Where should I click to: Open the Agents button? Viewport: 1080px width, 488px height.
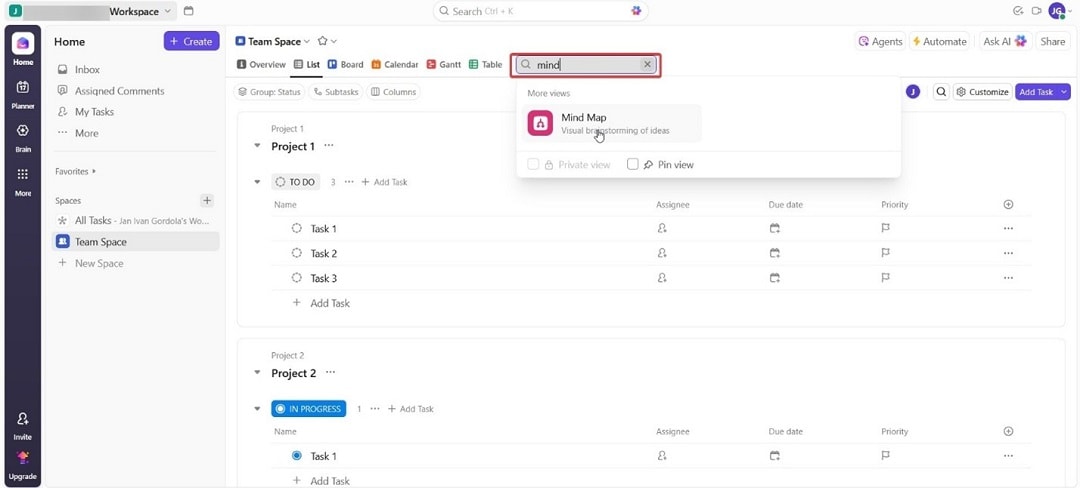click(x=880, y=41)
